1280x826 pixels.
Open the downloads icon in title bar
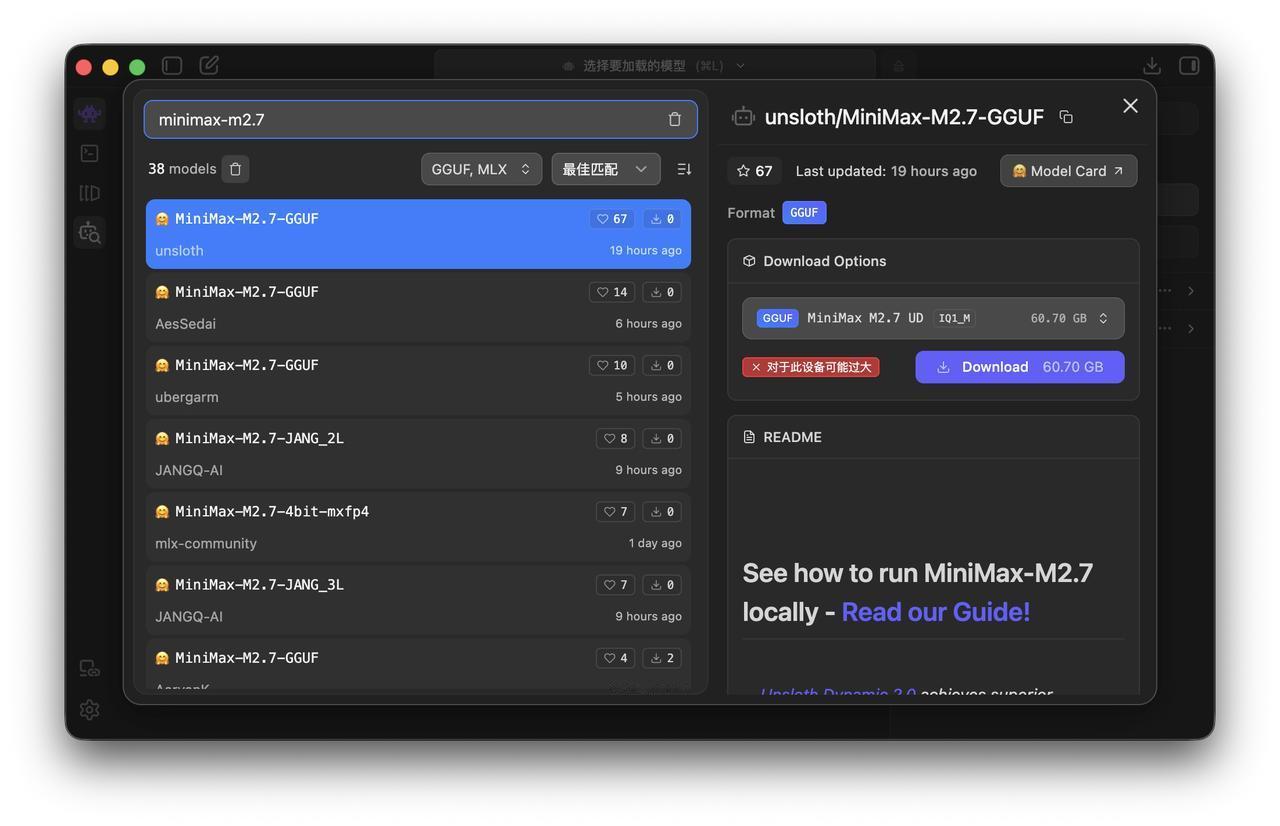pos(1152,66)
